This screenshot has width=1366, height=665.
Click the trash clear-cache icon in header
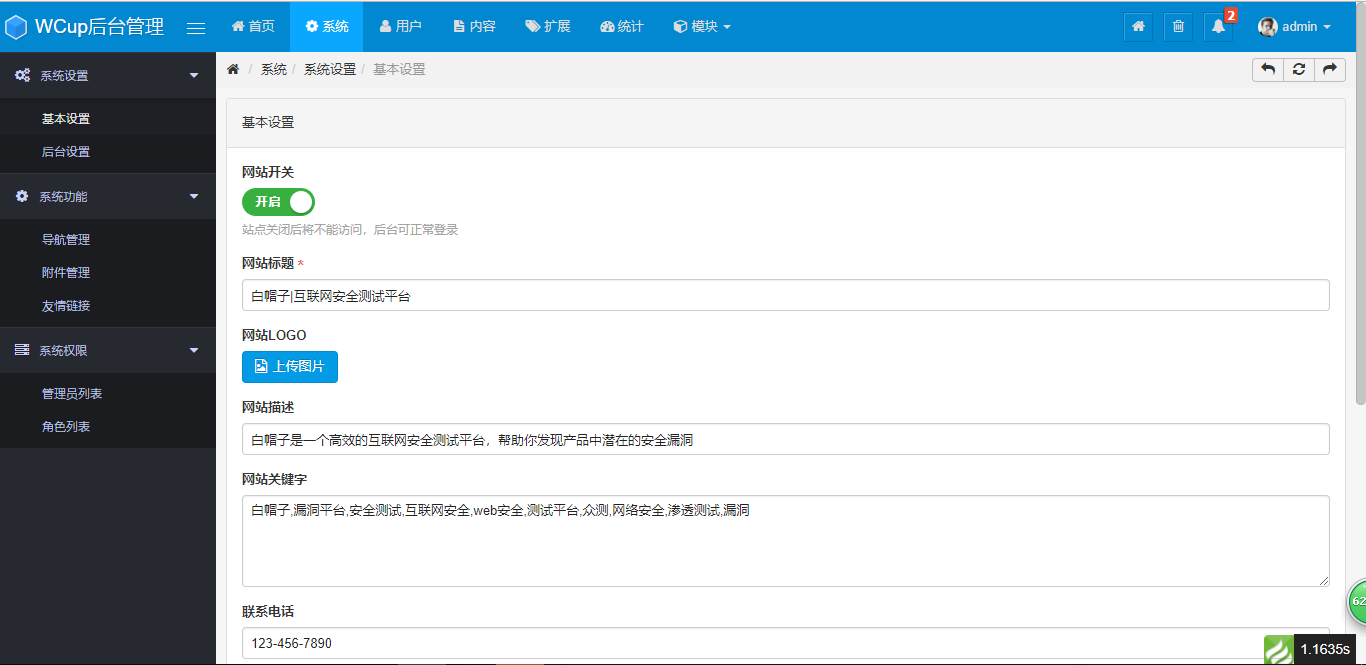(1178, 27)
